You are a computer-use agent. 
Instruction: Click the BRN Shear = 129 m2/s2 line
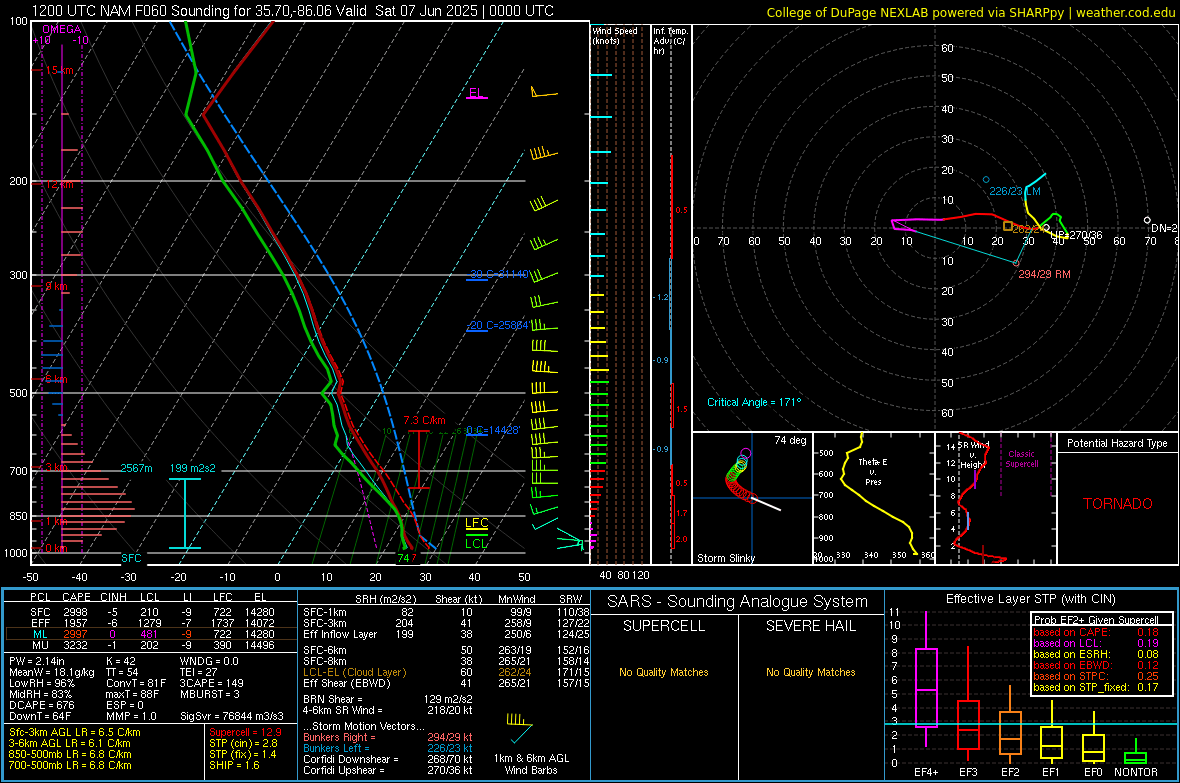click(x=388, y=699)
